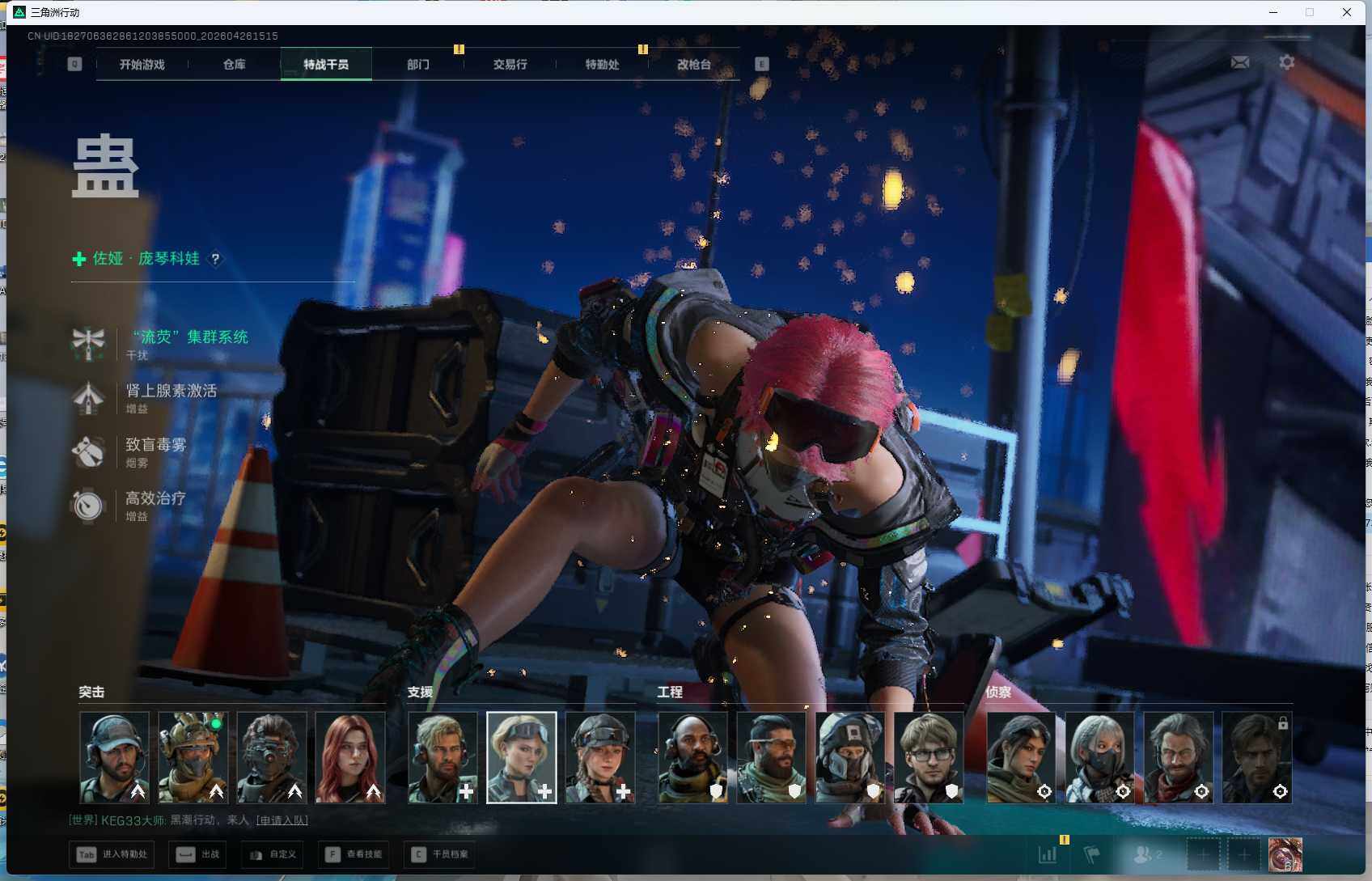Open the 改枪台 tab
Viewport: 1372px width, 881px height.
click(694, 65)
